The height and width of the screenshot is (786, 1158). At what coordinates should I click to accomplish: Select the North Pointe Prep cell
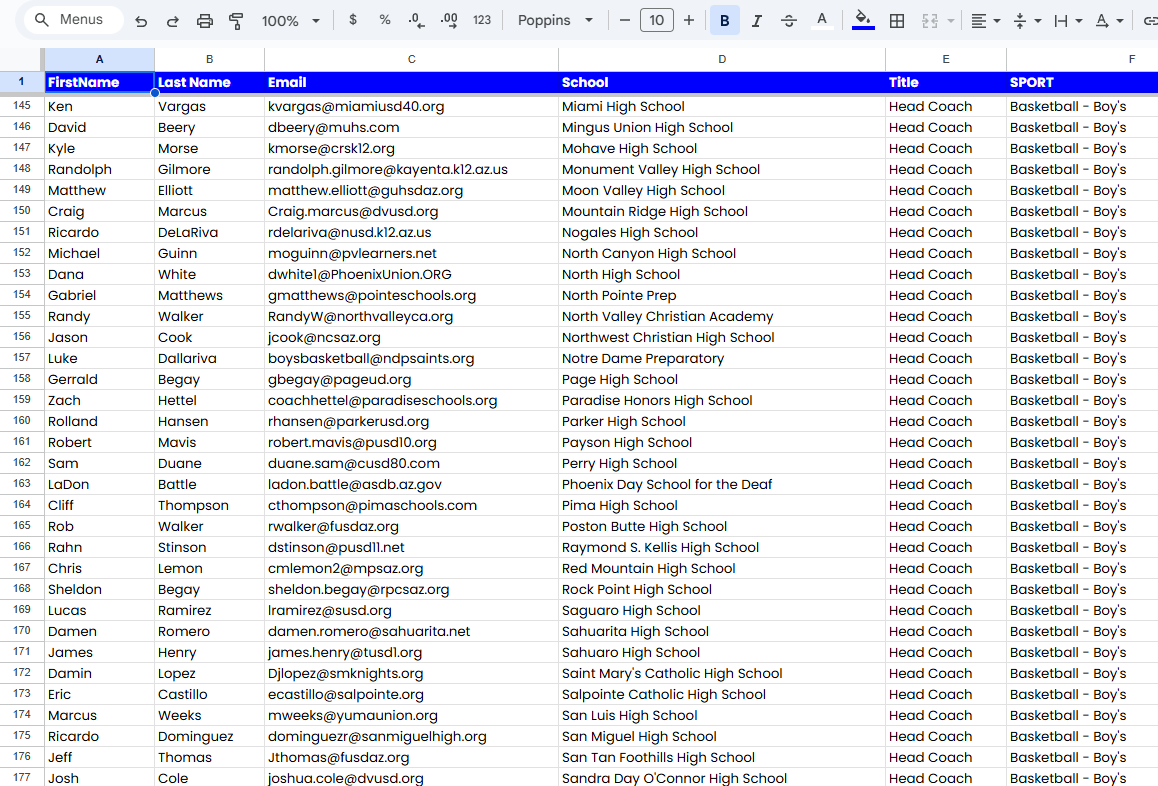pyautogui.click(x=722, y=295)
